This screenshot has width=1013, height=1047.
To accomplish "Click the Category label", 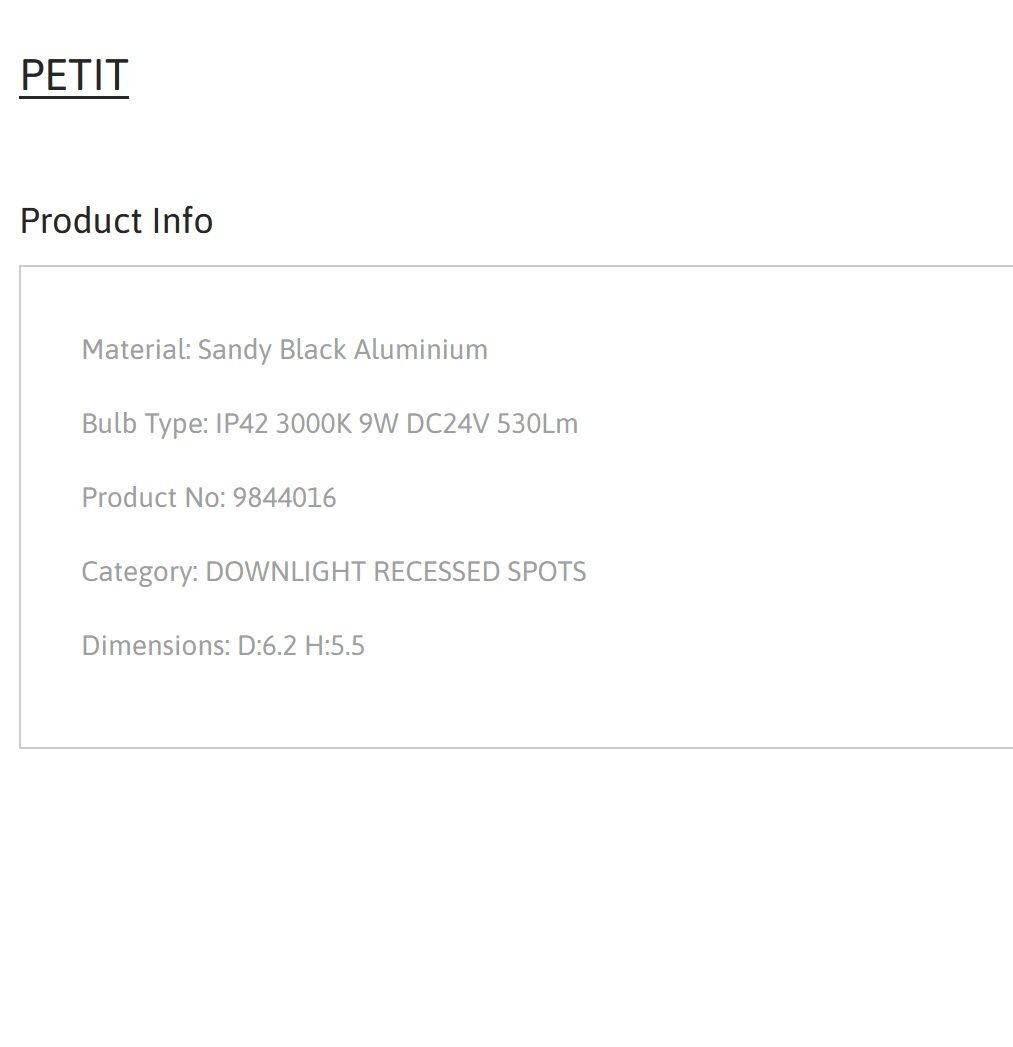I will [140, 573].
